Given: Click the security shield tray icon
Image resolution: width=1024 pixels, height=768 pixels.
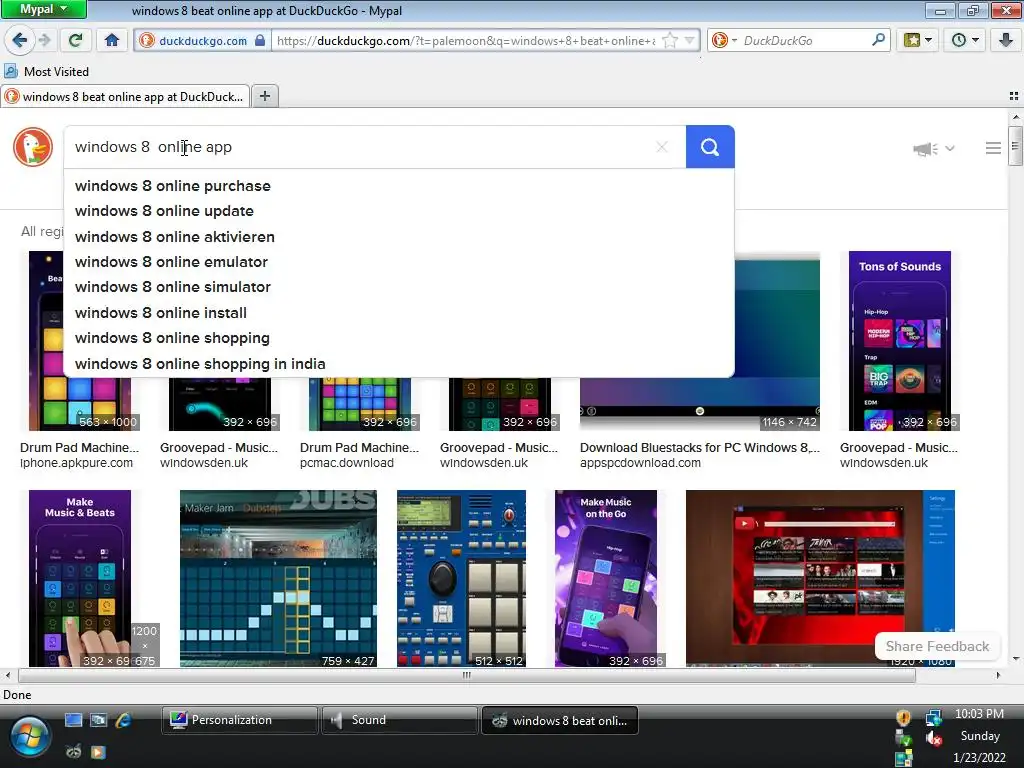Looking at the screenshot, I should coord(904,717).
